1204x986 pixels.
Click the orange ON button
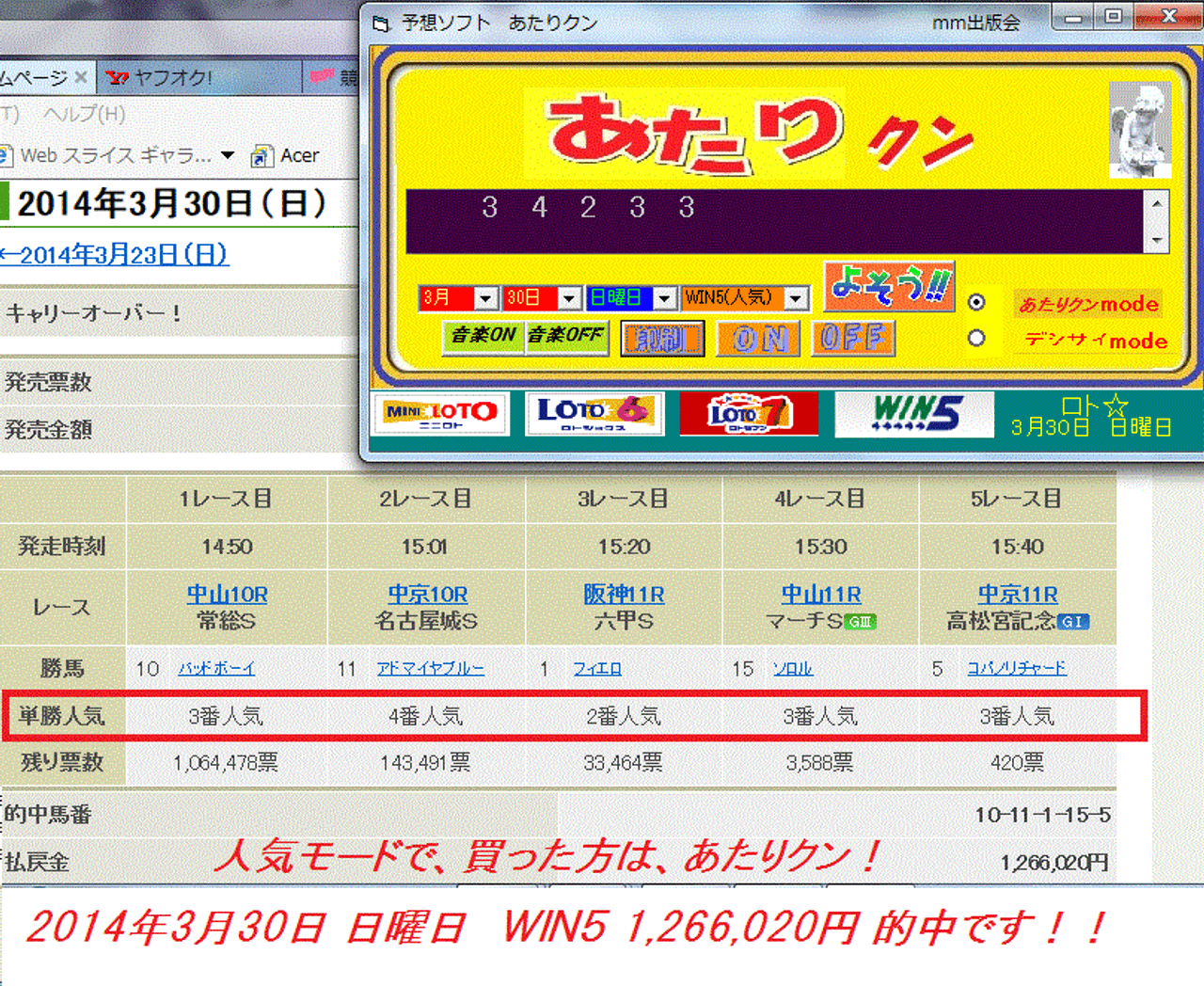pos(758,339)
